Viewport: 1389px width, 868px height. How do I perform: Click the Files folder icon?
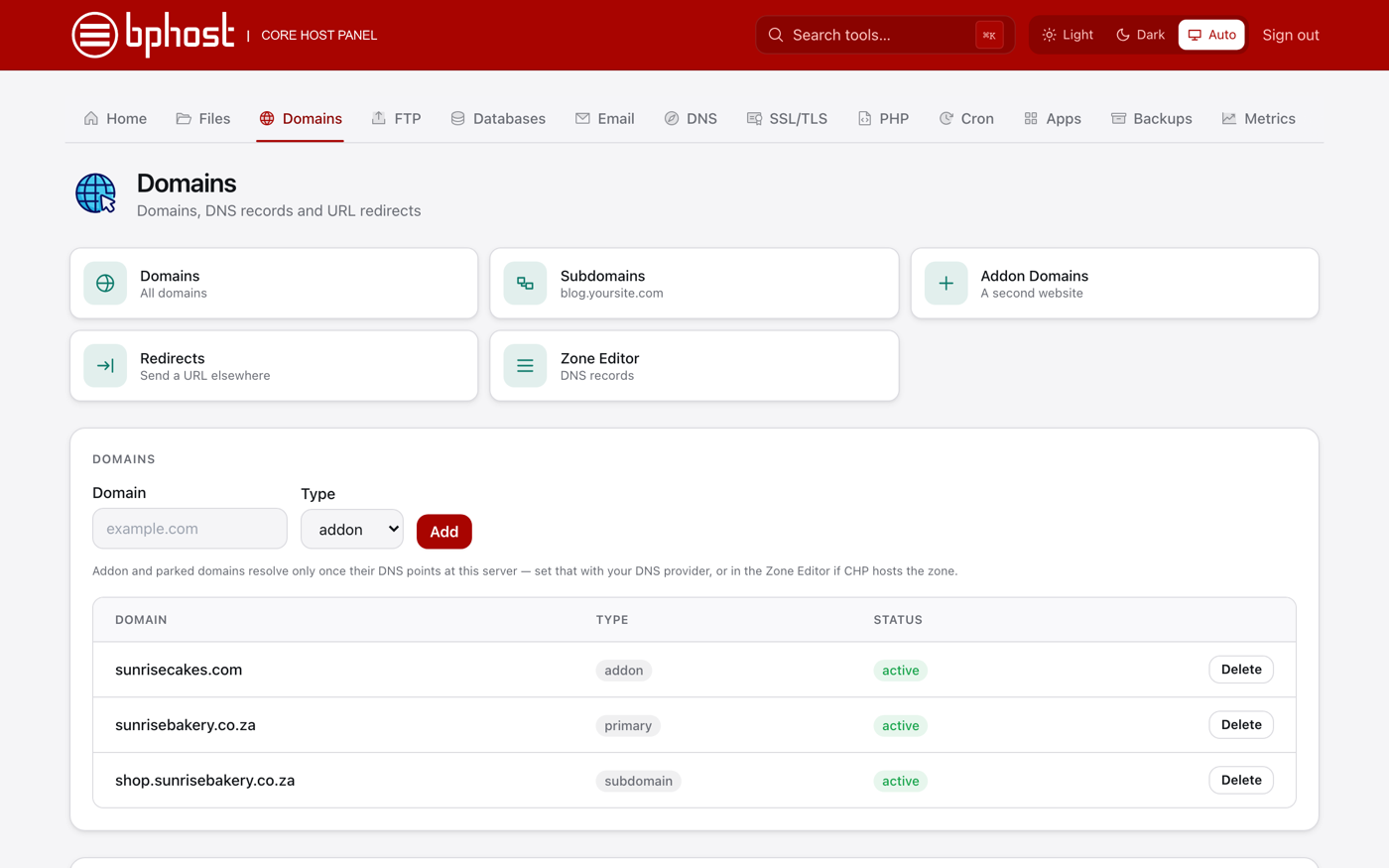coord(184,118)
